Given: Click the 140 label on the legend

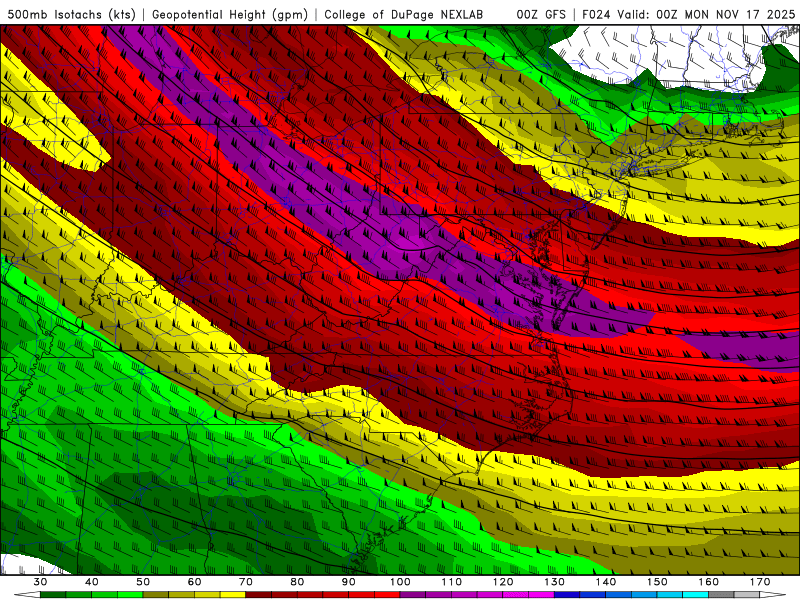Looking at the screenshot, I should tap(606, 582).
